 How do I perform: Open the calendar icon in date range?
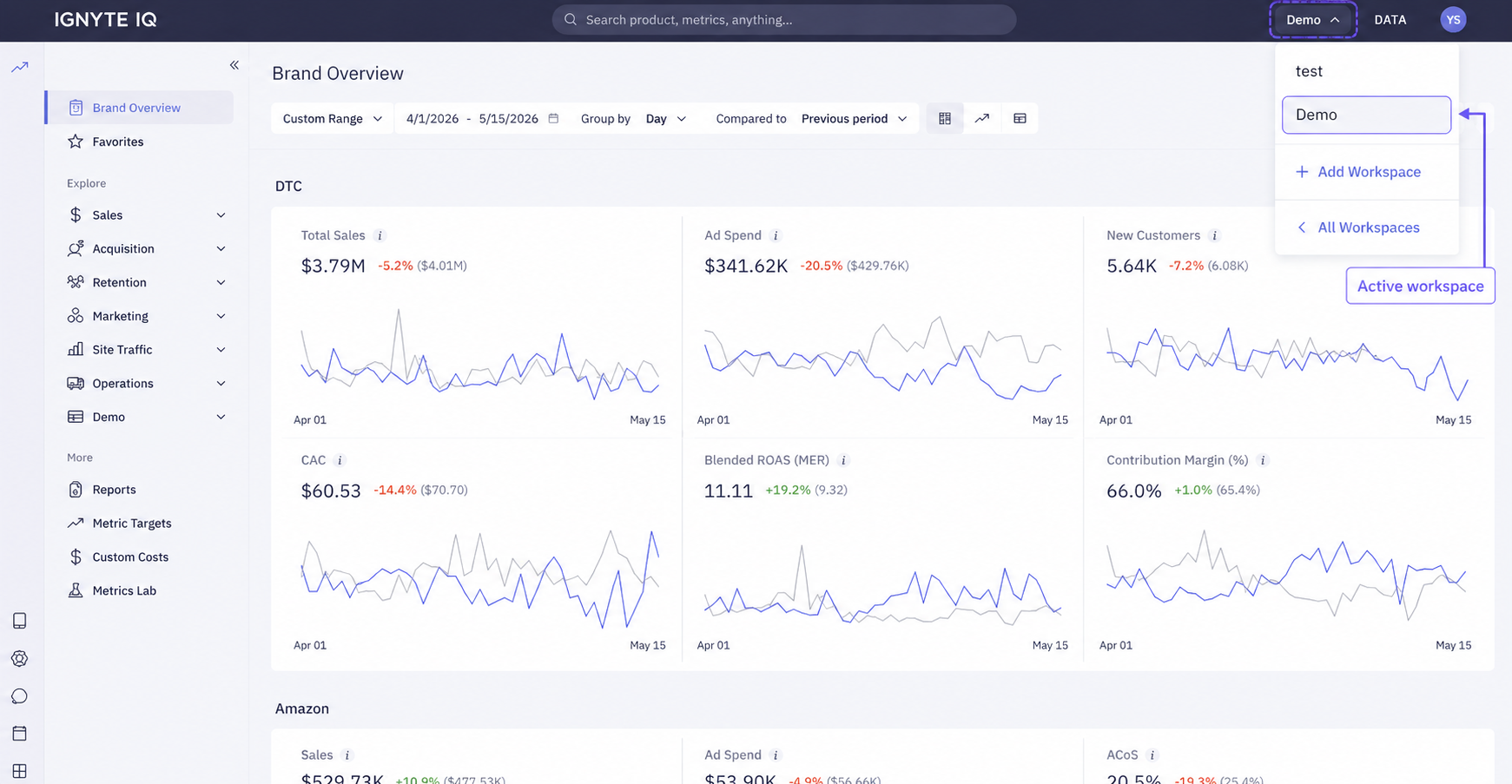point(553,119)
